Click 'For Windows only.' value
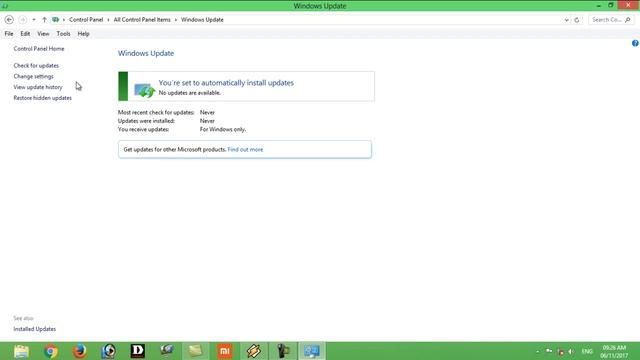640x360 pixels. click(x=223, y=129)
